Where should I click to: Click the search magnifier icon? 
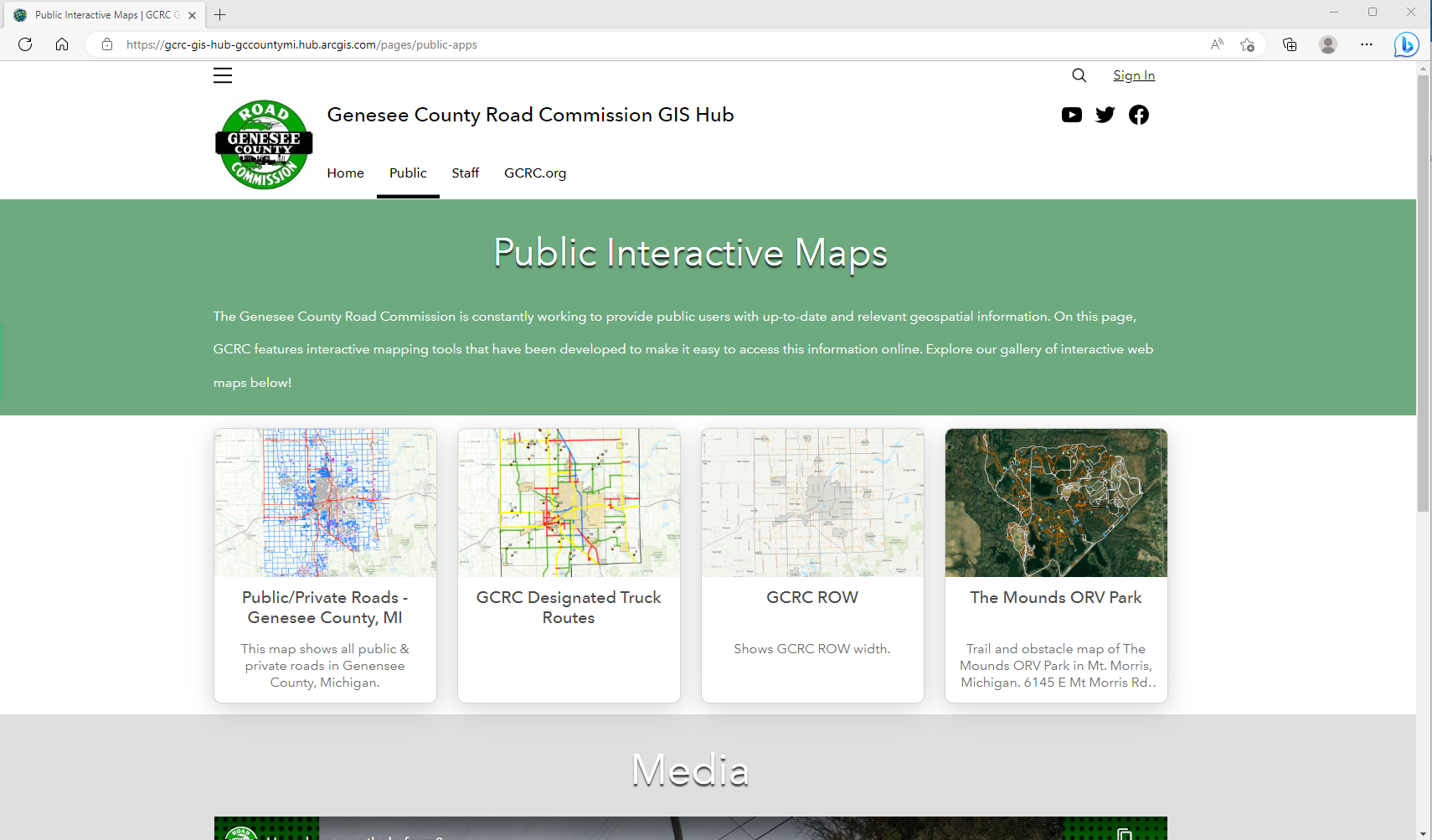[1079, 75]
